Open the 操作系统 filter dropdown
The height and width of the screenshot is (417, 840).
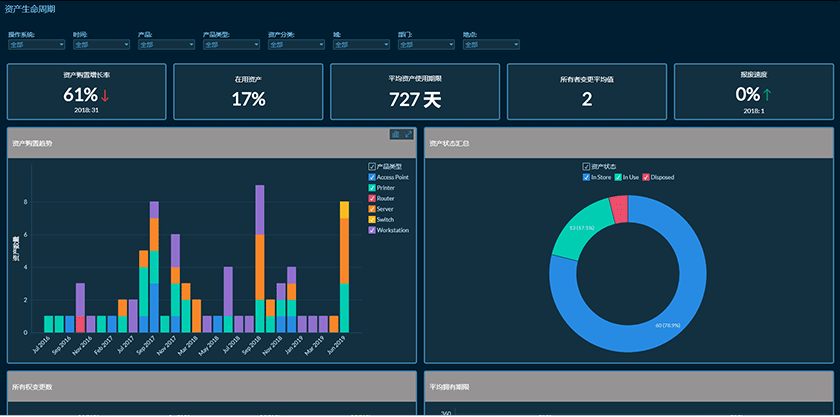tap(36, 45)
